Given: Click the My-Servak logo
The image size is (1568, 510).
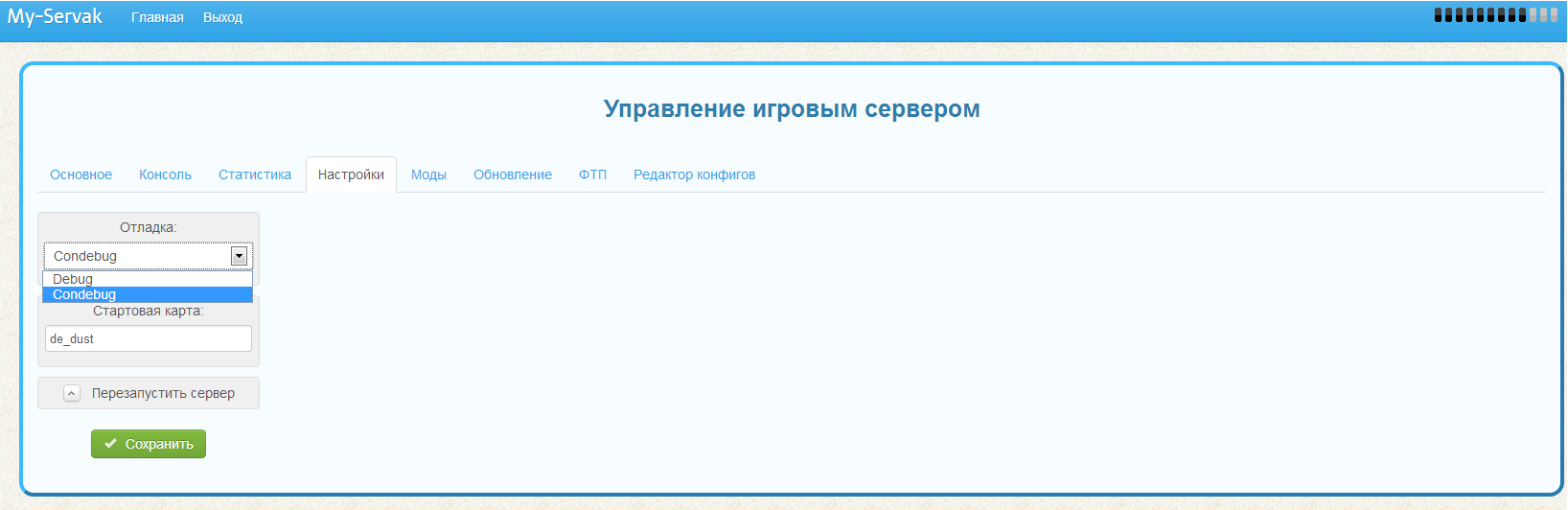Looking at the screenshot, I should click(55, 16).
